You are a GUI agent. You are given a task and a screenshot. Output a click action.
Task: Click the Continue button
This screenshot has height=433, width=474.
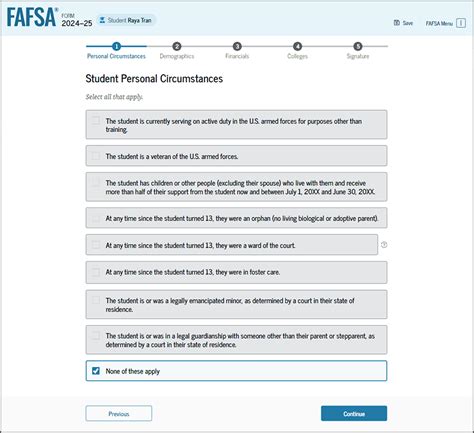(354, 413)
